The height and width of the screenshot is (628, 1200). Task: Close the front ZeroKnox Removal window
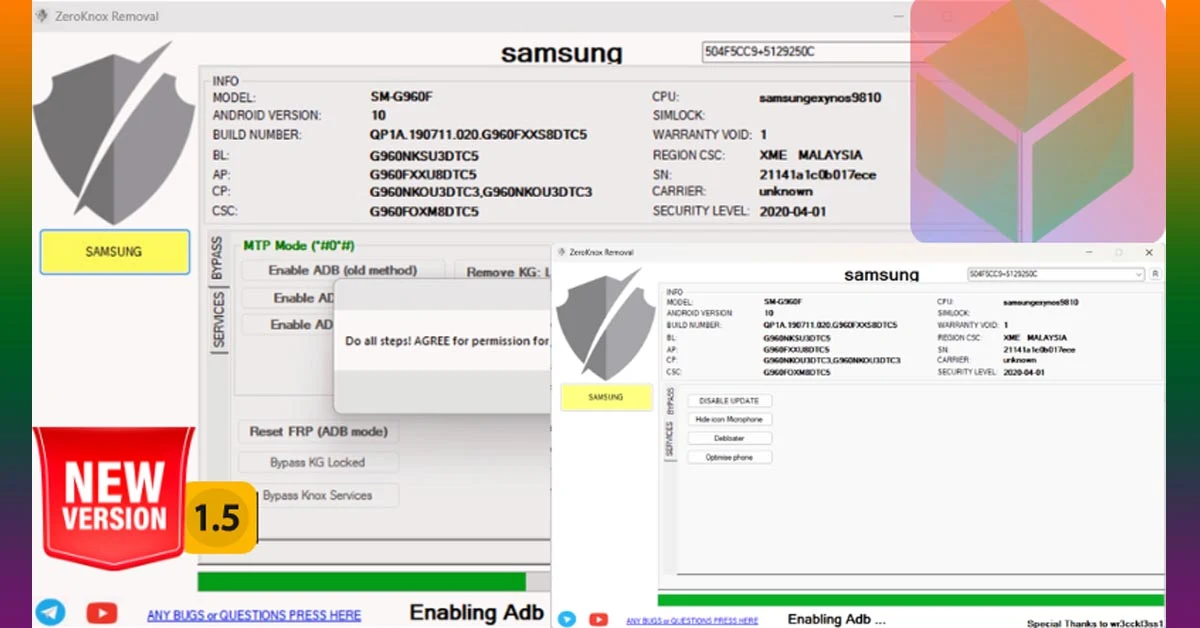(x=1149, y=252)
